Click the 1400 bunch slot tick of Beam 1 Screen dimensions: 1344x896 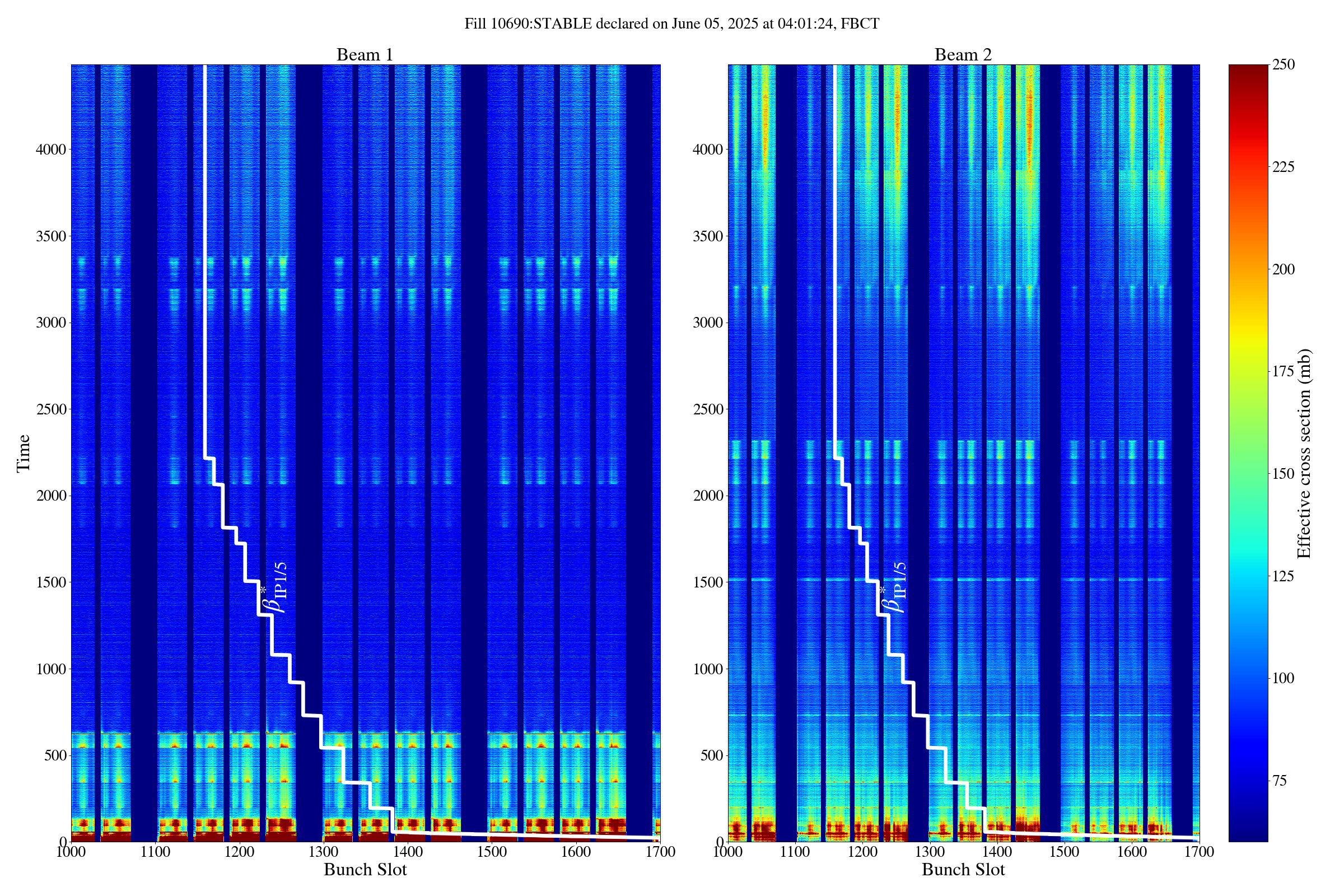(x=408, y=852)
